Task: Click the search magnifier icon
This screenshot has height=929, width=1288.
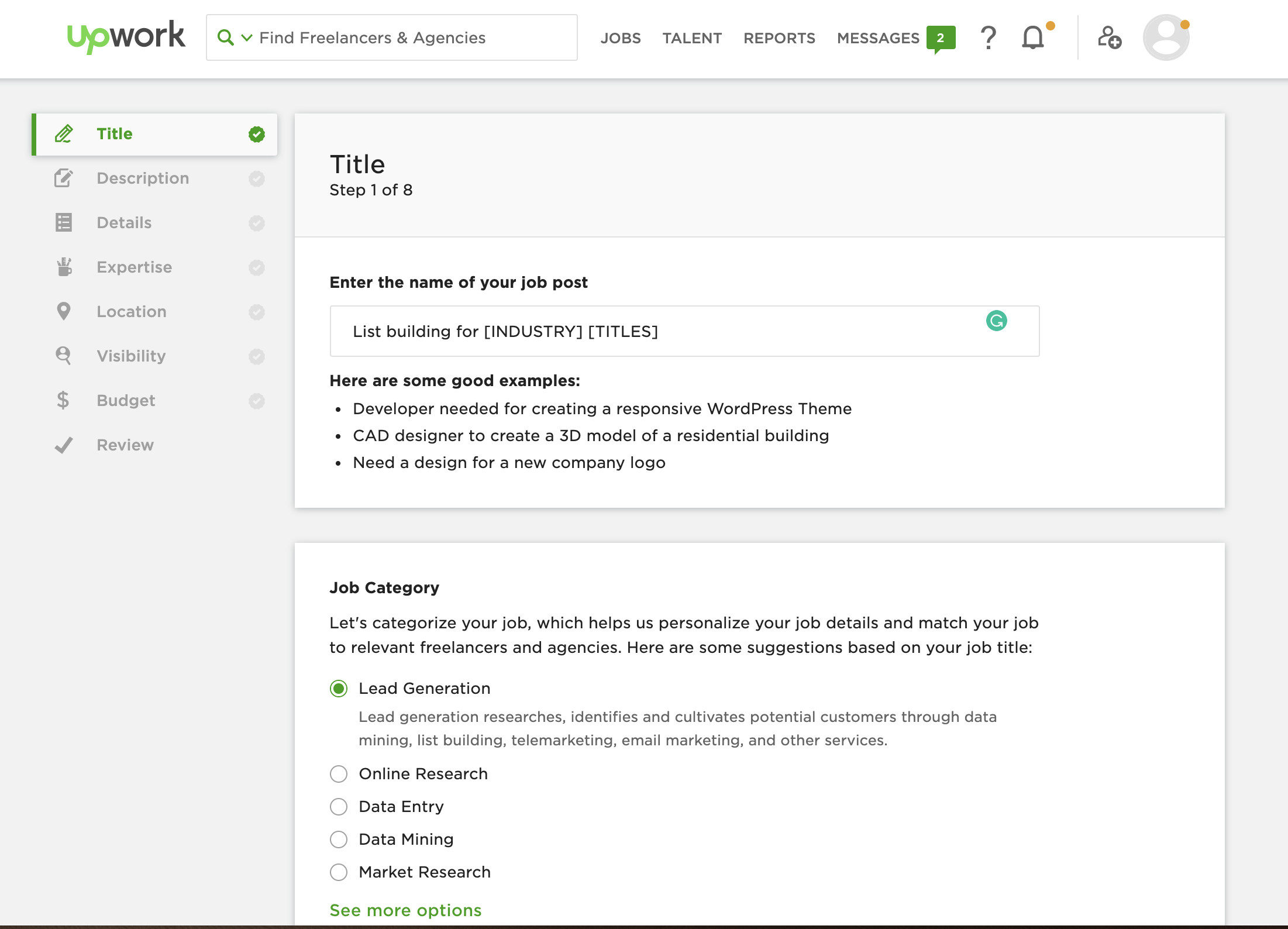Action: tap(225, 37)
